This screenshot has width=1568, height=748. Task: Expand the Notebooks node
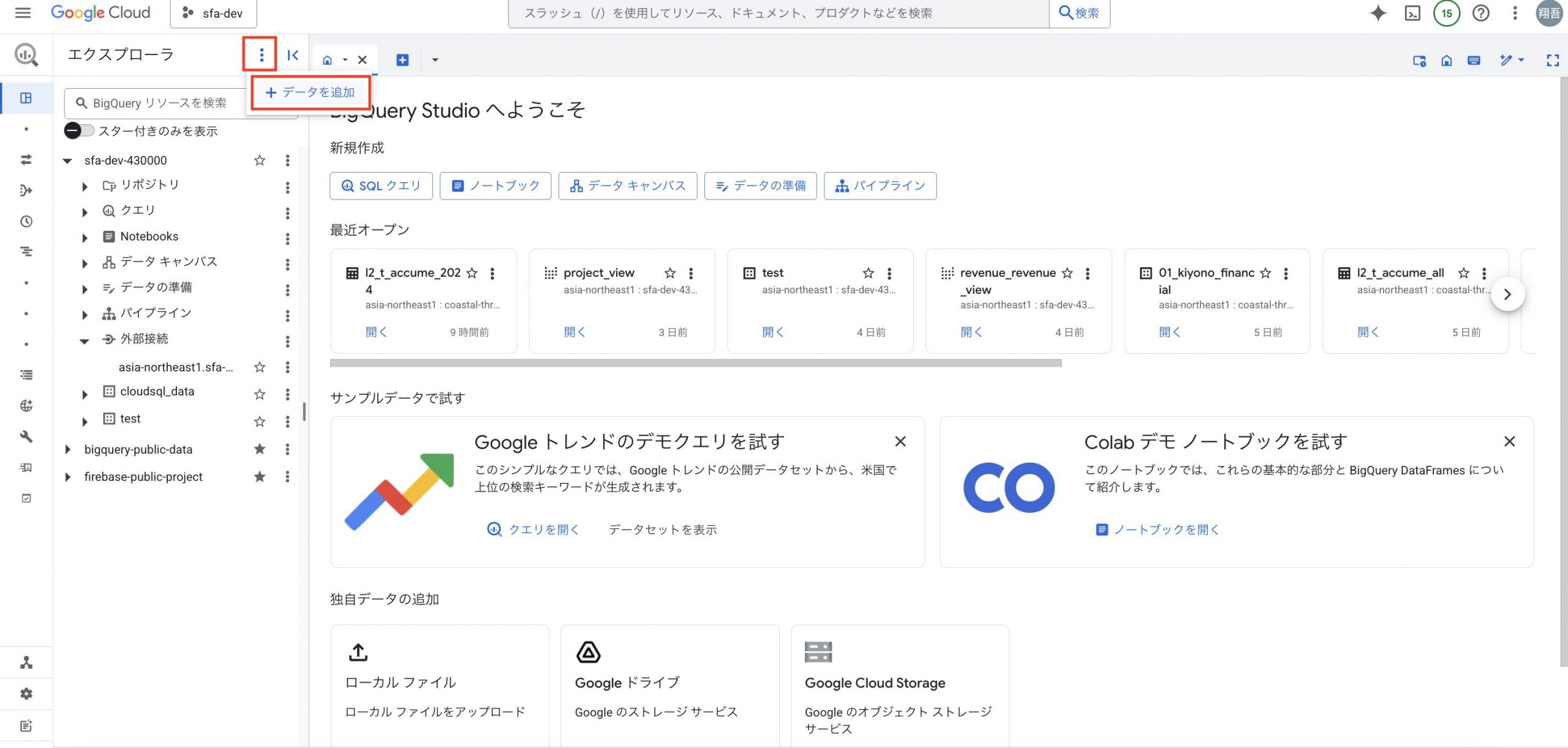pos(85,238)
